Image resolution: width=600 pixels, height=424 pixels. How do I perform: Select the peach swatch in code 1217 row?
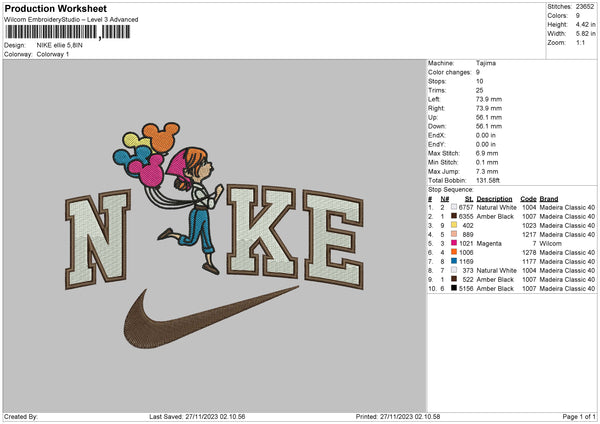point(454,234)
